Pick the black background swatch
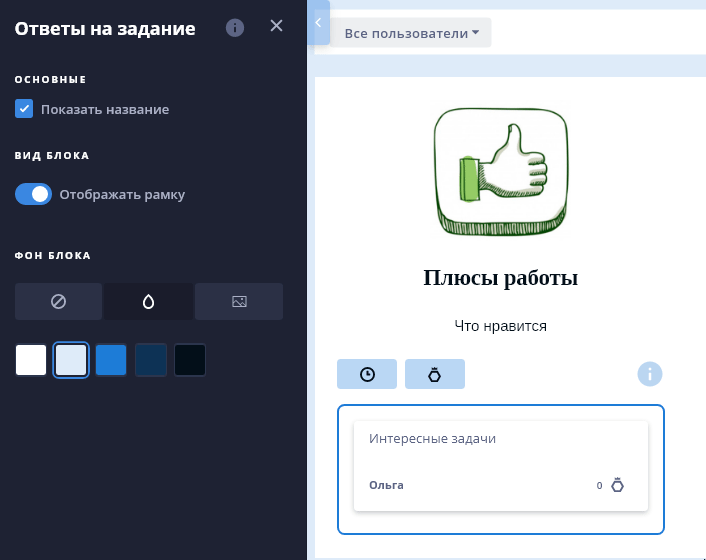706x560 pixels. [190, 360]
